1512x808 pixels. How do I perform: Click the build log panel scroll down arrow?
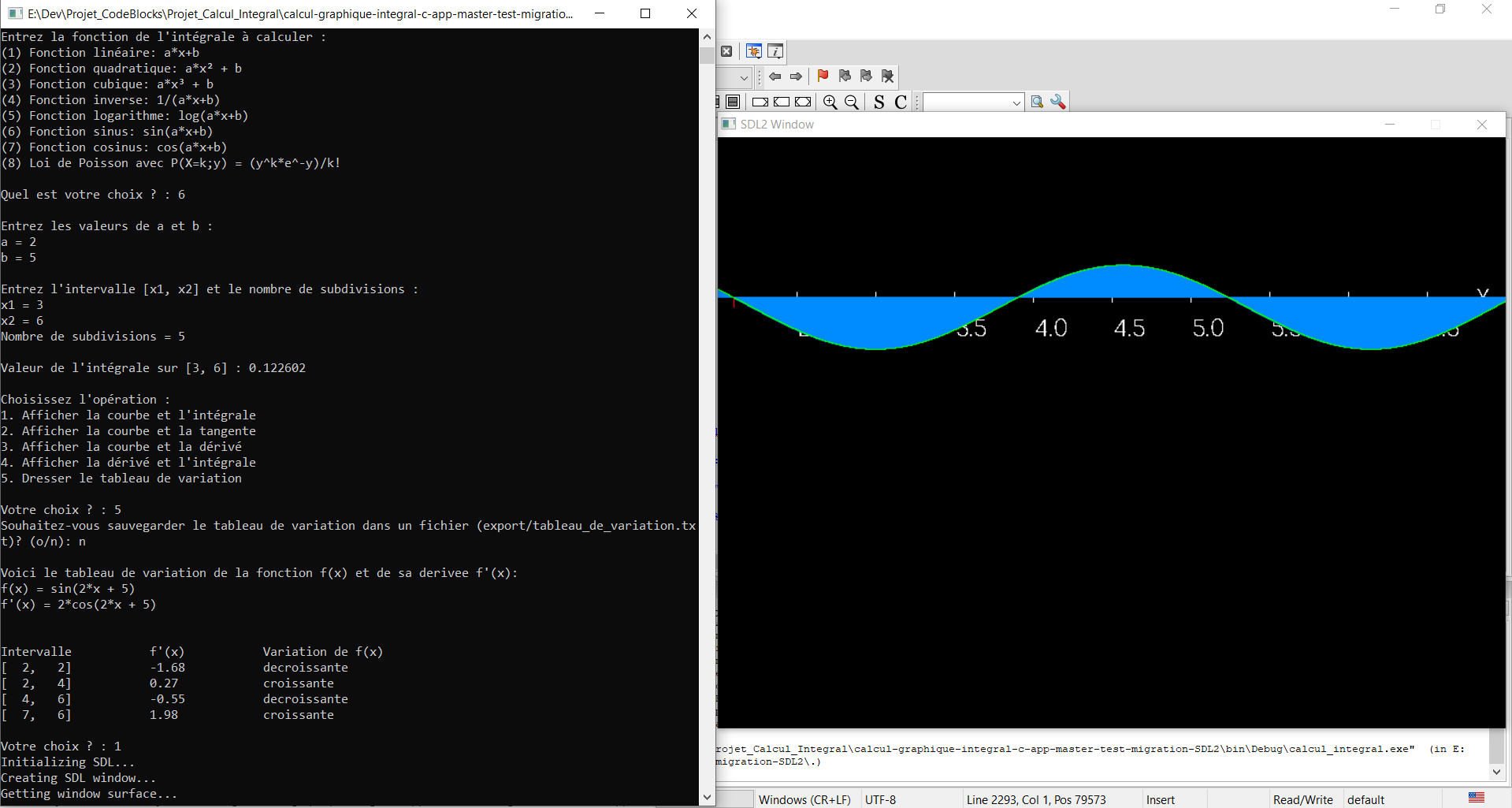coord(1496,773)
